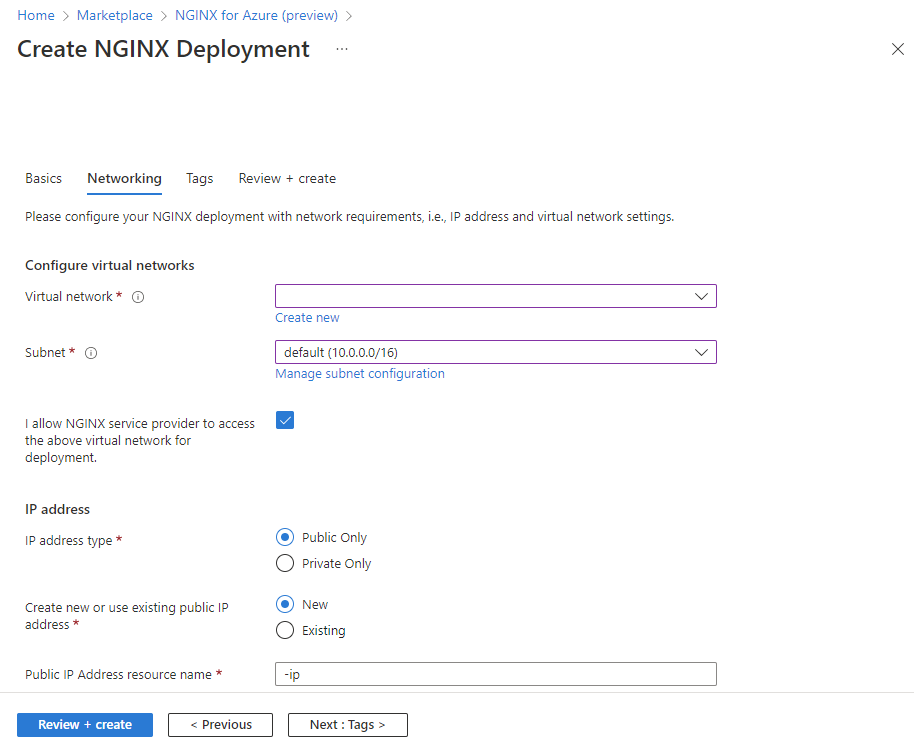The height and width of the screenshot is (748, 914).
Task: Switch to the Tags tab
Action: pyautogui.click(x=199, y=179)
